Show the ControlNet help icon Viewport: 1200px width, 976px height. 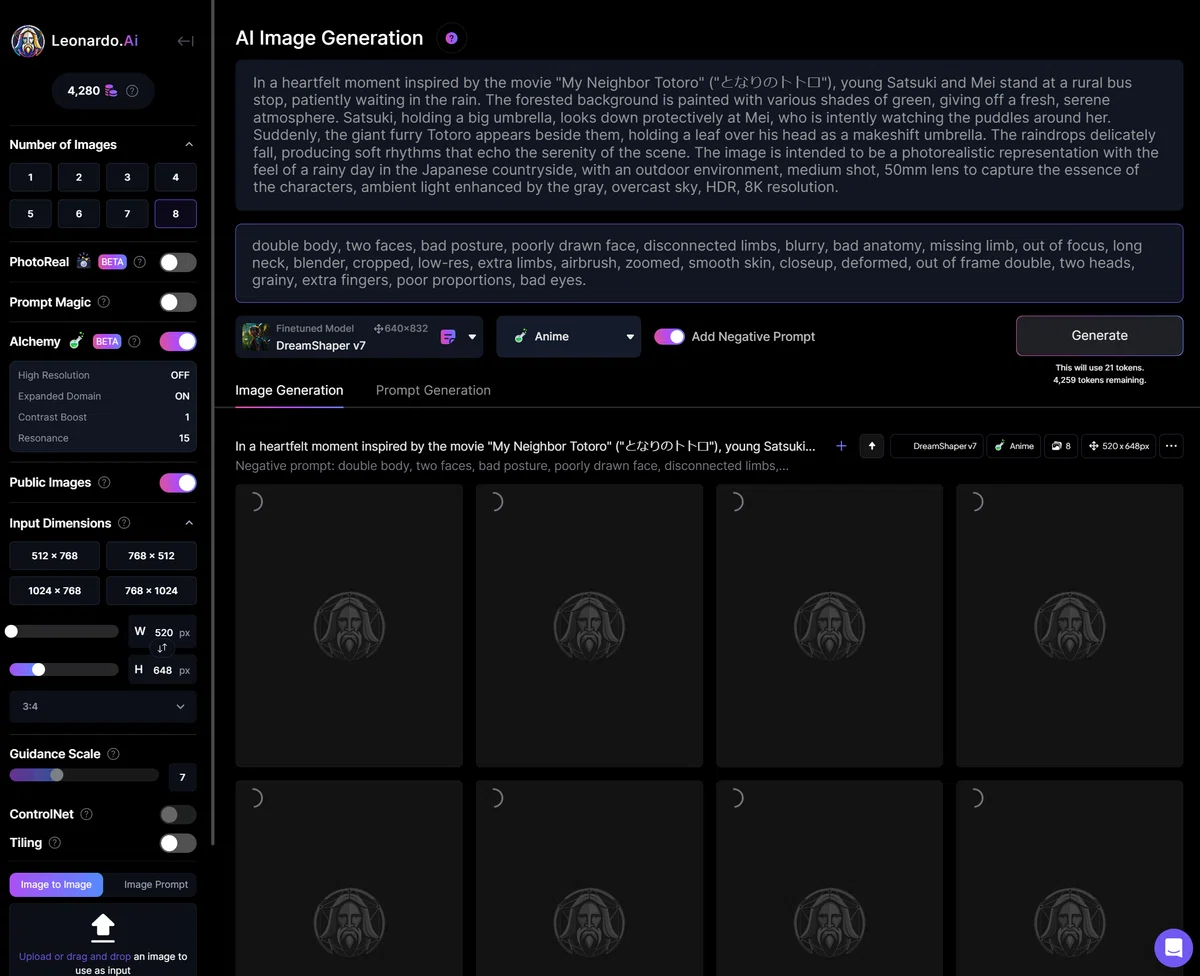coord(86,815)
